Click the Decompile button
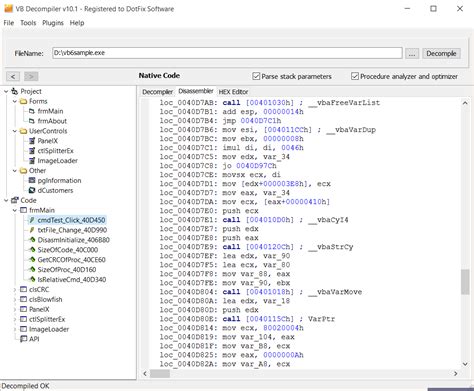474x391 pixels. pos(441,53)
